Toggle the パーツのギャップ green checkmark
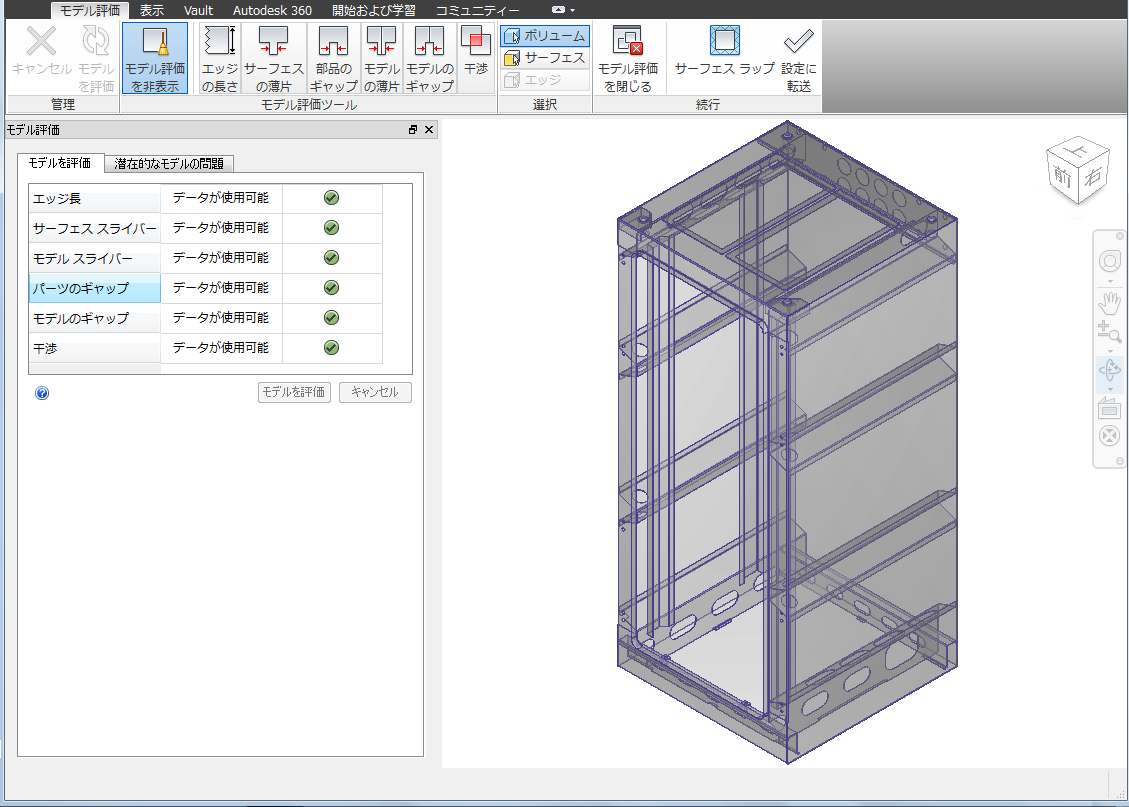Image resolution: width=1129 pixels, height=807 pixels. [x=331, y=287]
